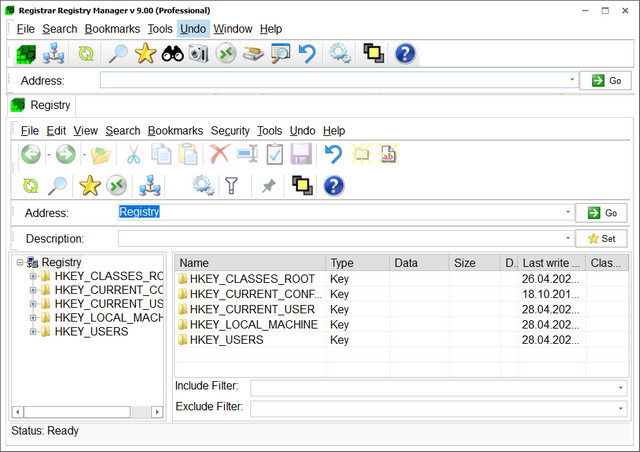
Task: Click the camera snapshot icon in top toolbar
Action: [198, 53]
